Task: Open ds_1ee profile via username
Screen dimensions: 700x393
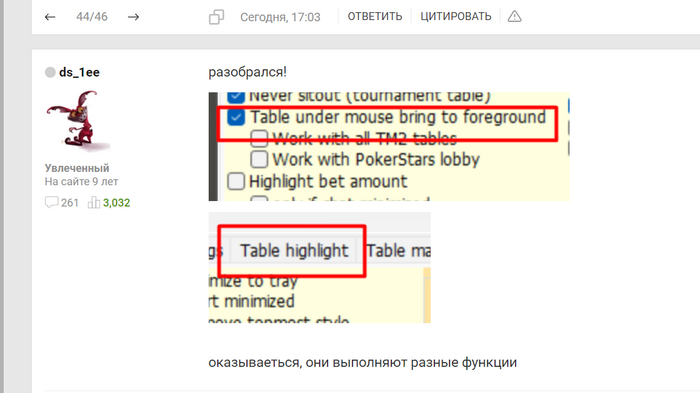Action: click(79, 72)
